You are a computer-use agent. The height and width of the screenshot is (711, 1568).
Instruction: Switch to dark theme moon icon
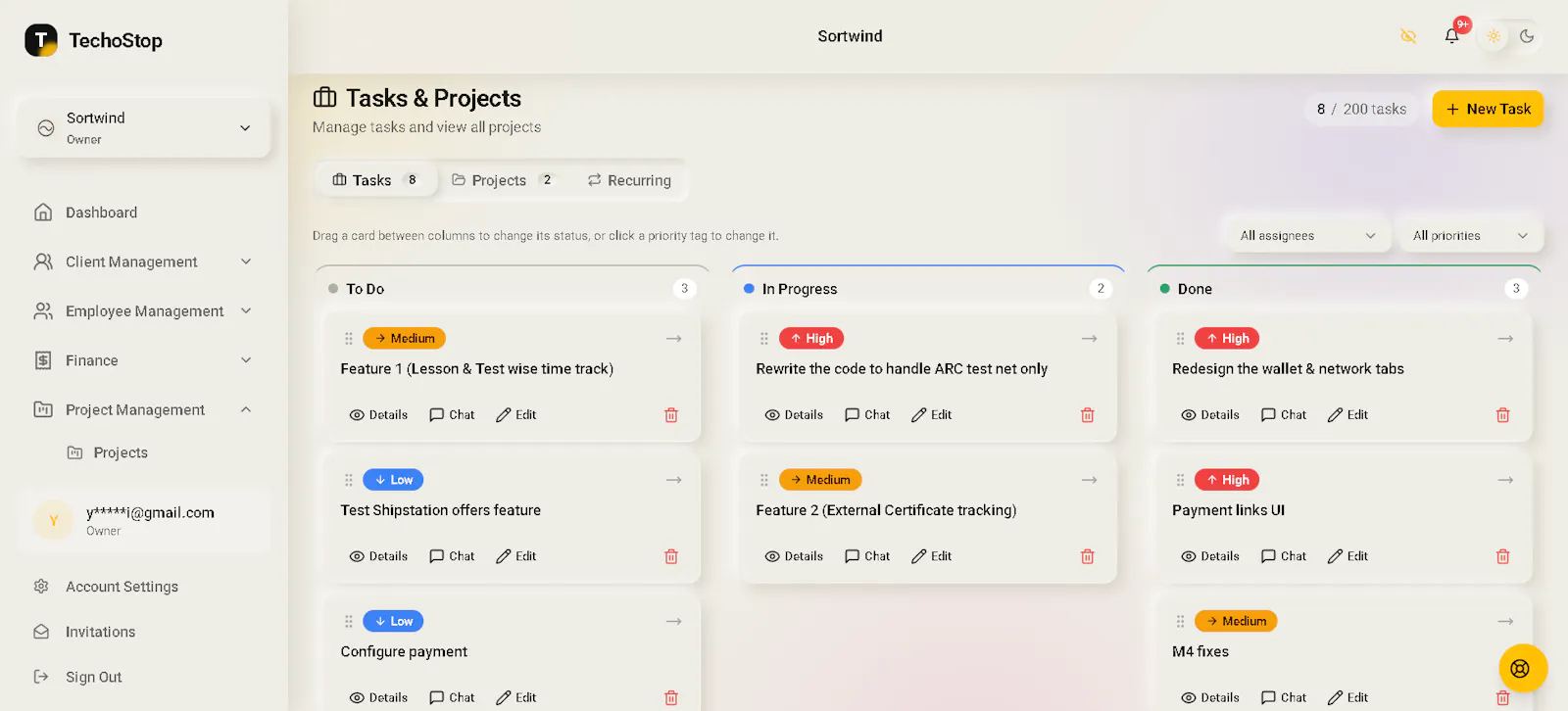1527,36
